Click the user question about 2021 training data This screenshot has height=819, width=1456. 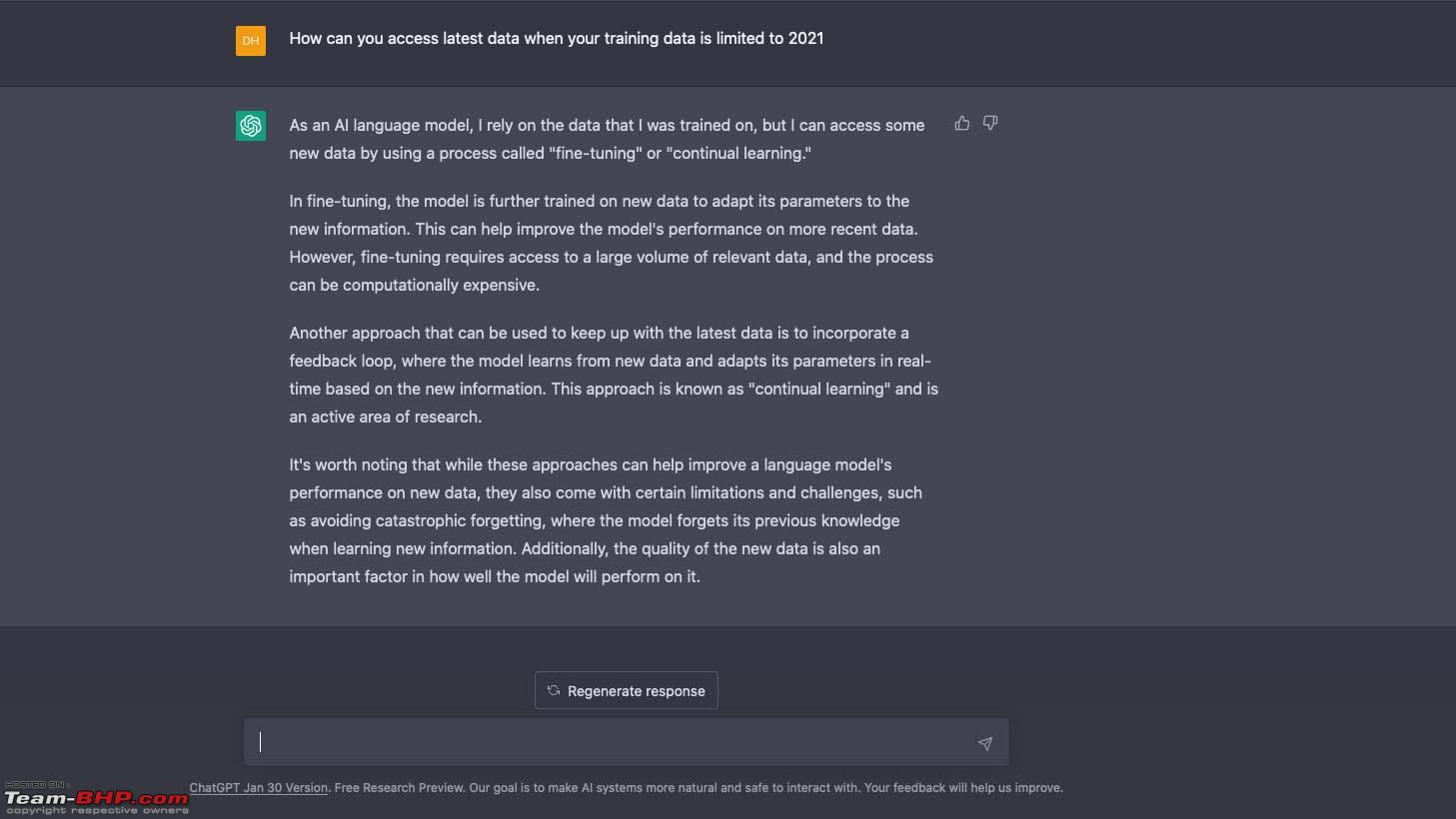[x=557, y=38]
